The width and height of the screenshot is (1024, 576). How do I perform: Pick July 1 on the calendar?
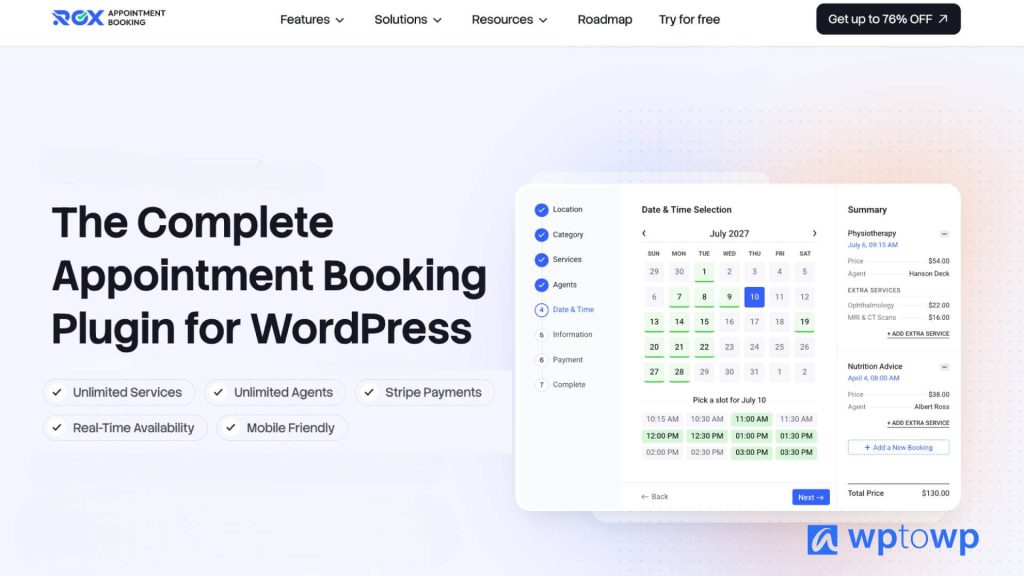pyautogui.click(x=704, y=272)
